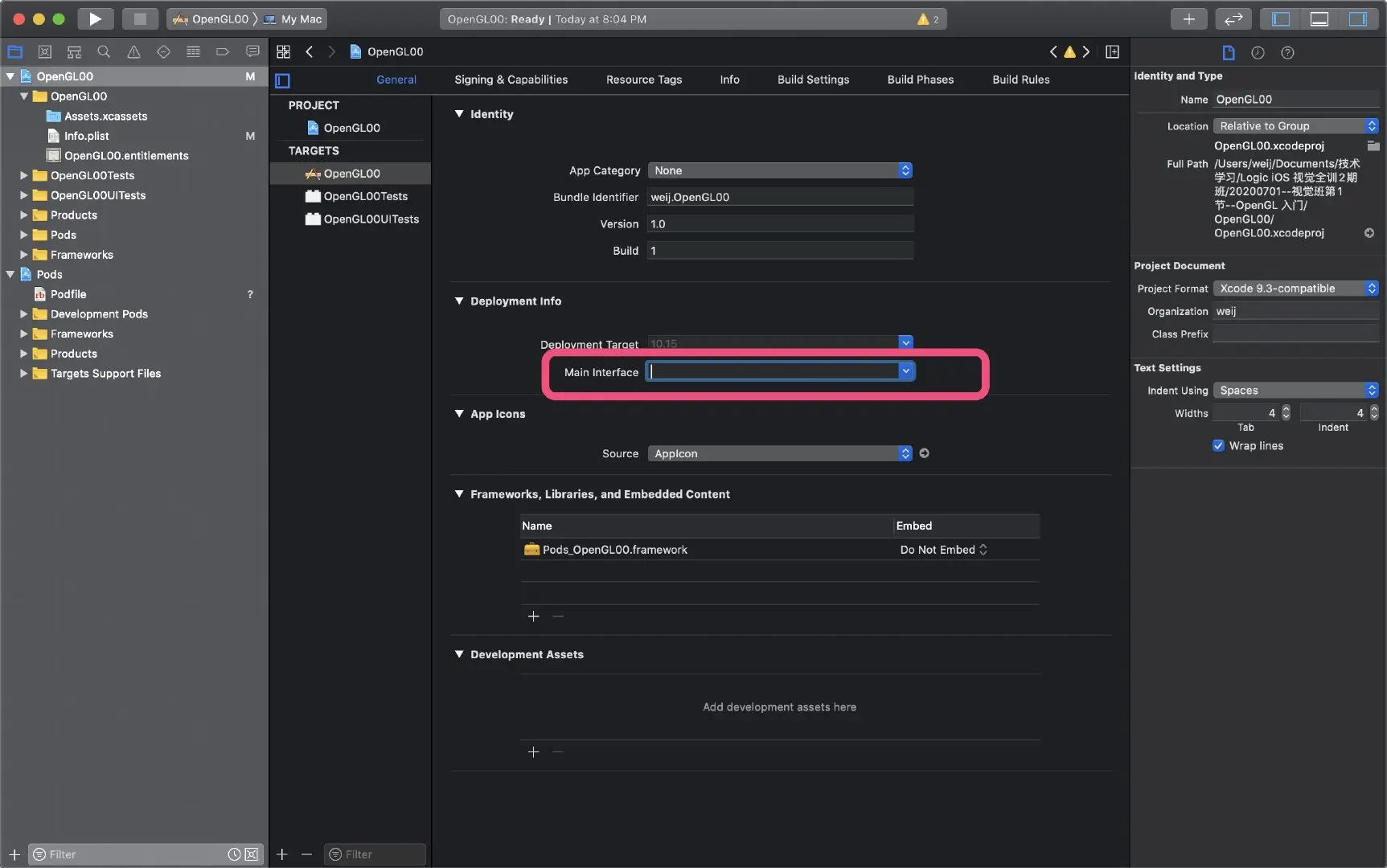Open the Issue navigator warning icon

click(x=133, y=51)
